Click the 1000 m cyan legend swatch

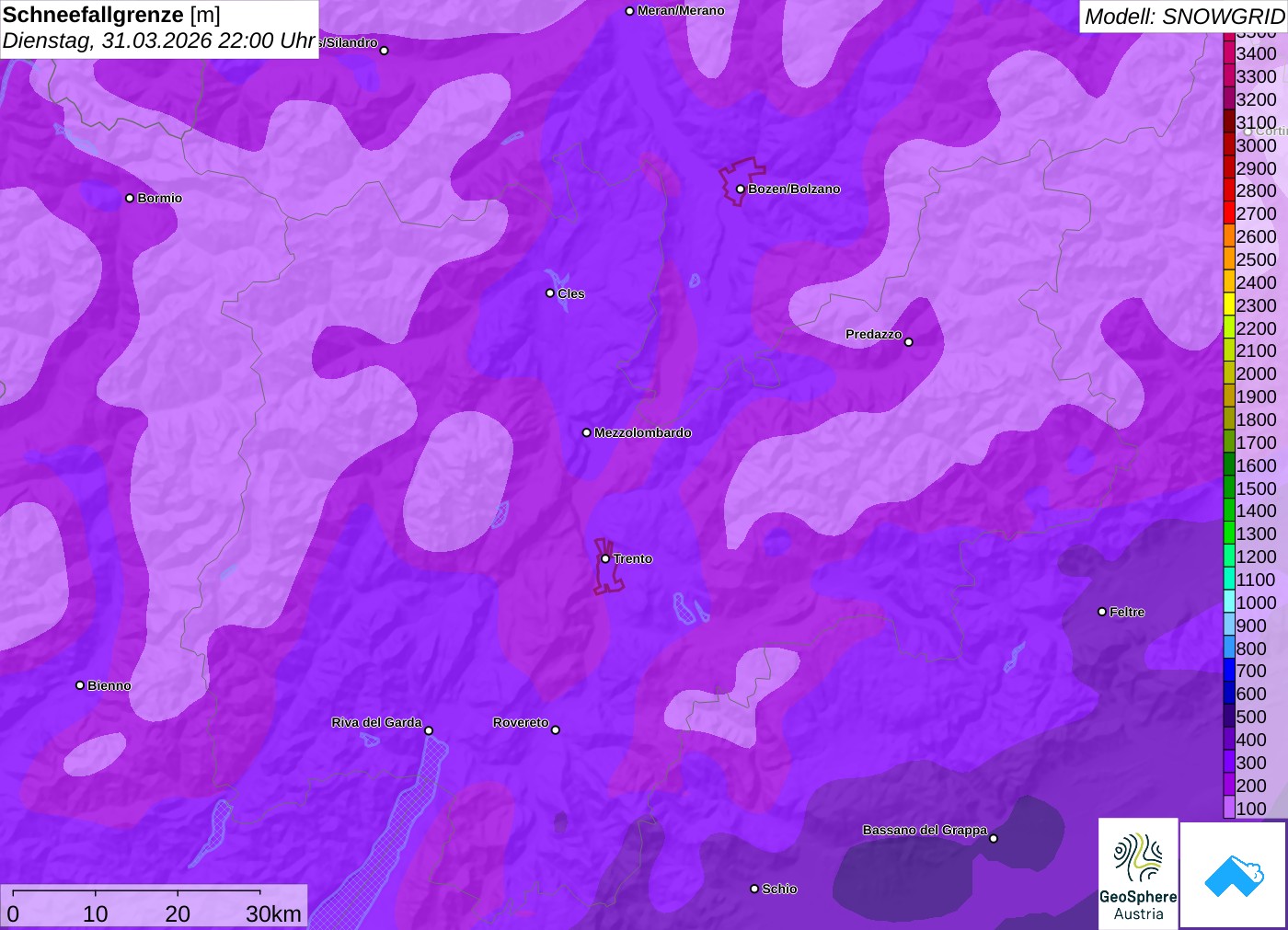click(1229, 602)
